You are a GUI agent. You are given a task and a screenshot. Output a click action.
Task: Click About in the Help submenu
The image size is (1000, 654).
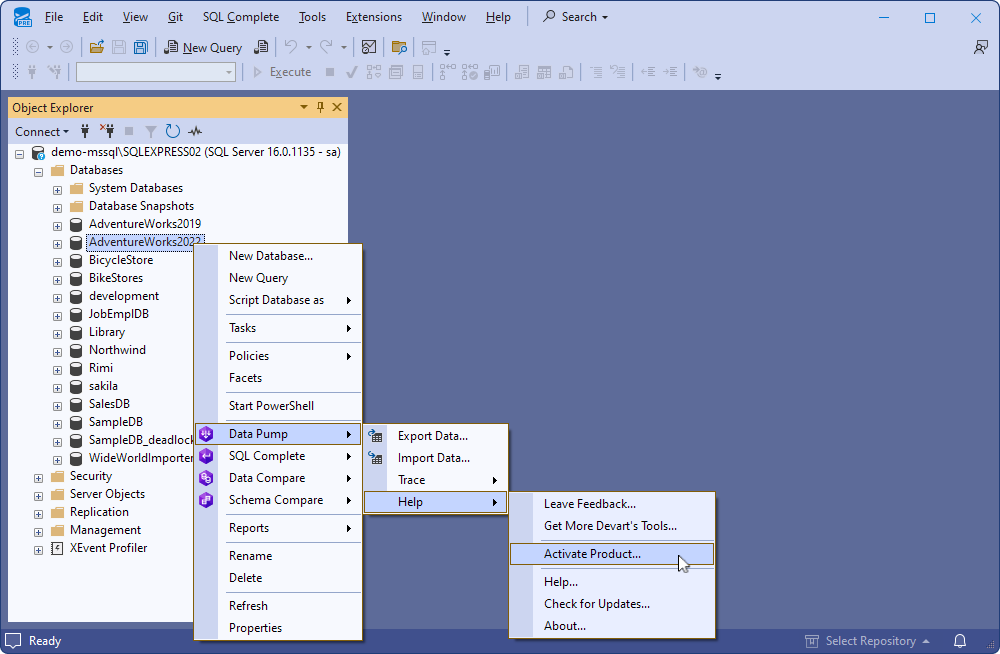click(612, 626)
